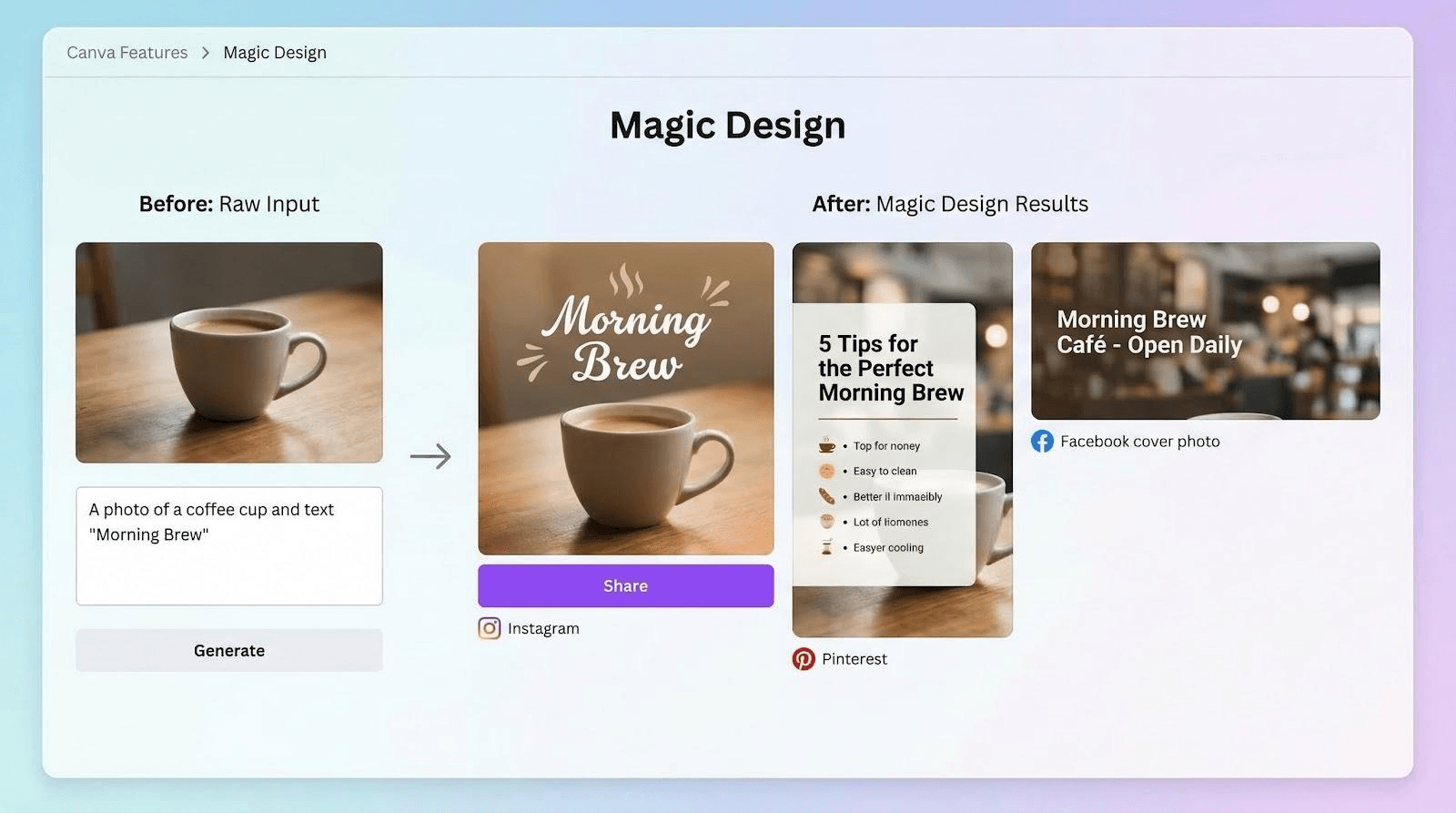Click the Instagram text label
1456x813 pixels.
(543, 628)
